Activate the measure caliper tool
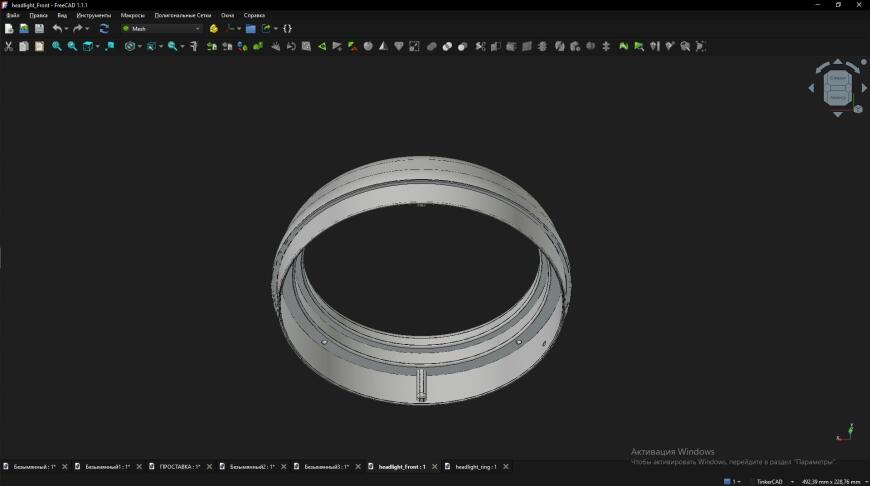This screenshot has width=870, height=486. point(194,47)
